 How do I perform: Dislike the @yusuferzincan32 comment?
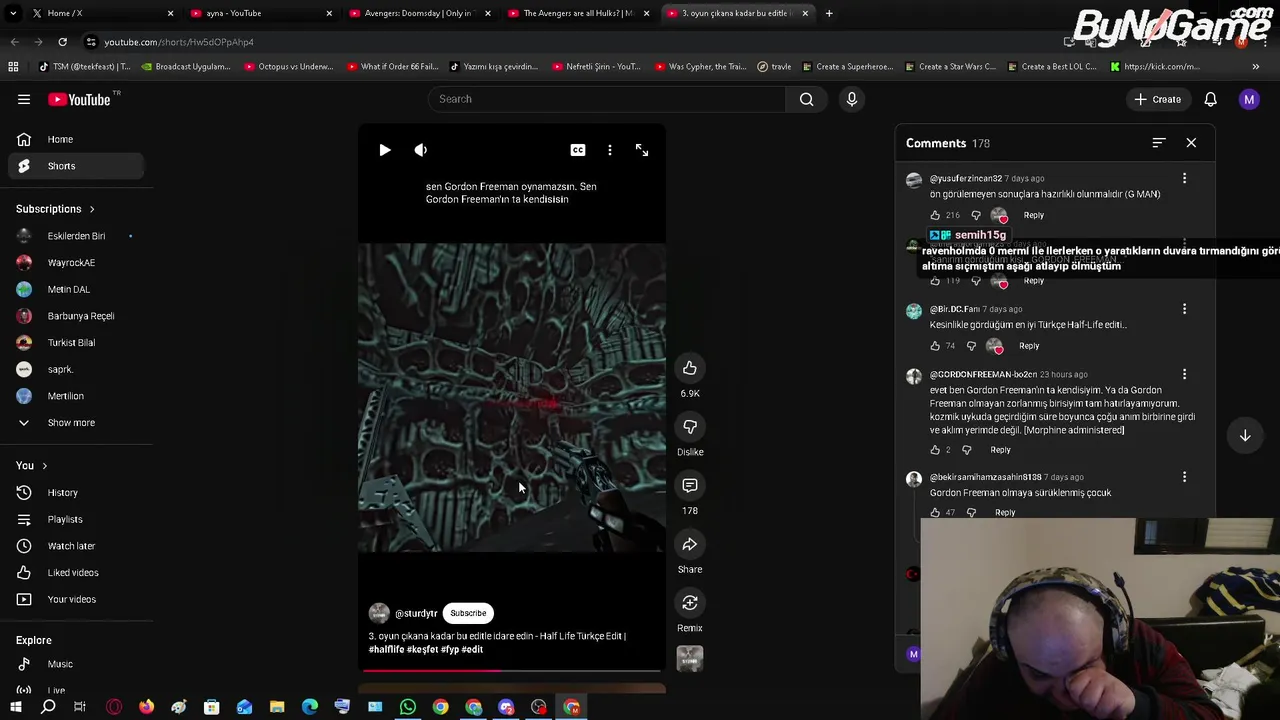click(976, 215)
